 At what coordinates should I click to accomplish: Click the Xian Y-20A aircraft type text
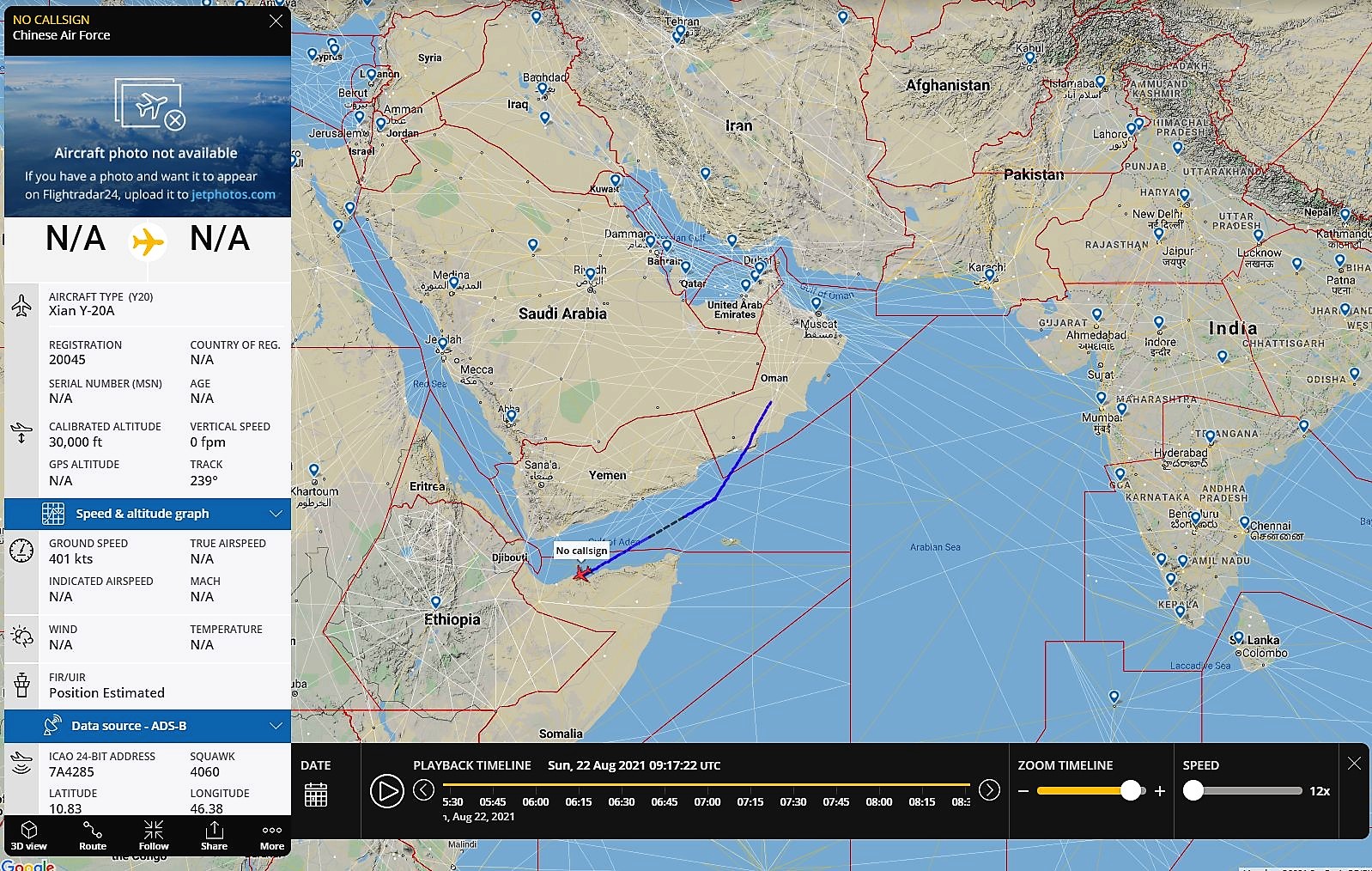(82, 311)
